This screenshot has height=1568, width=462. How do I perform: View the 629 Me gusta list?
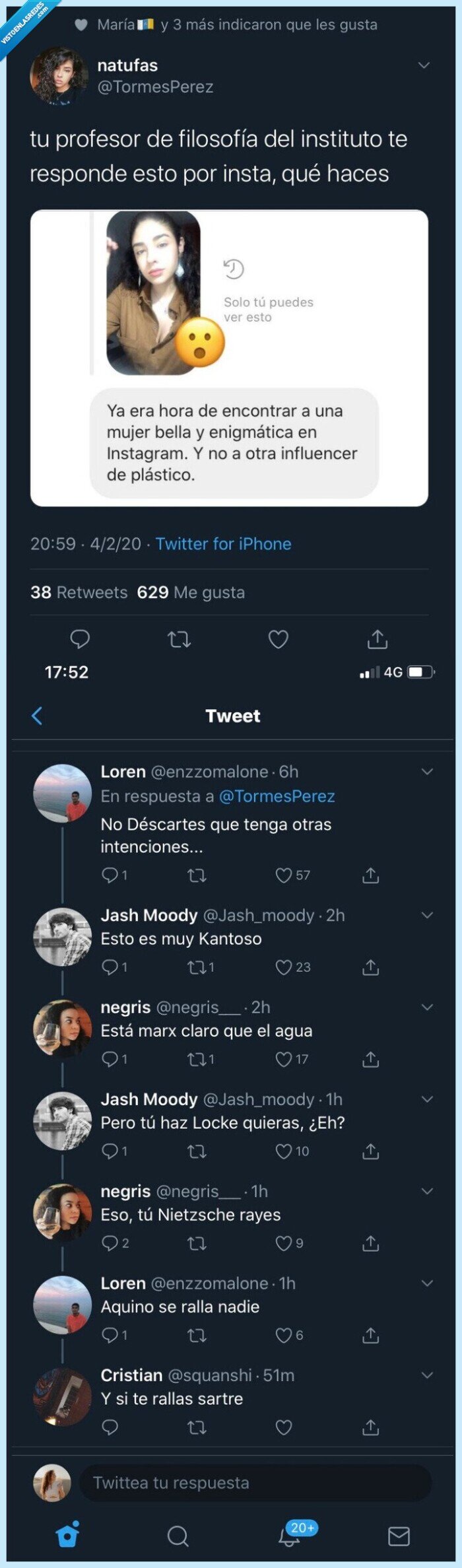coord(191,592)
